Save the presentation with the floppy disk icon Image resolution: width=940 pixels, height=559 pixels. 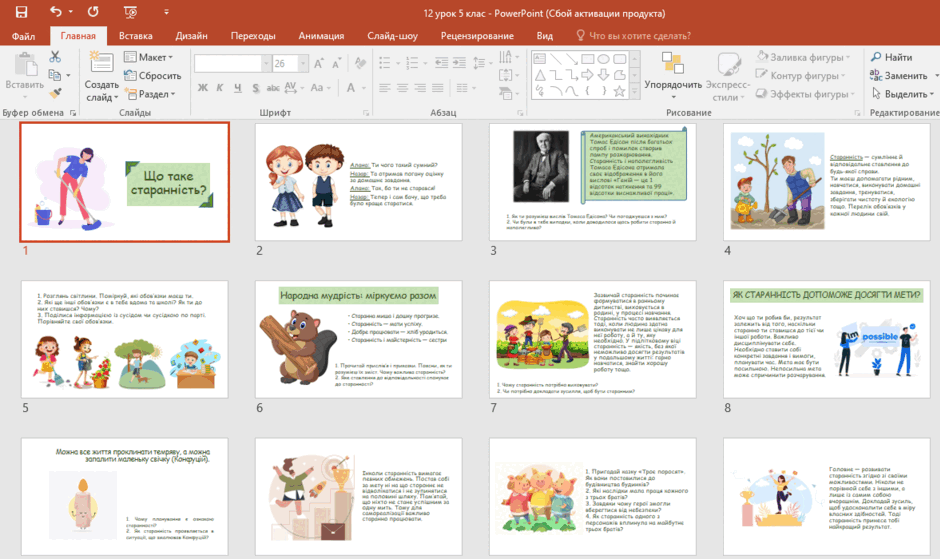tap(21, 12)
